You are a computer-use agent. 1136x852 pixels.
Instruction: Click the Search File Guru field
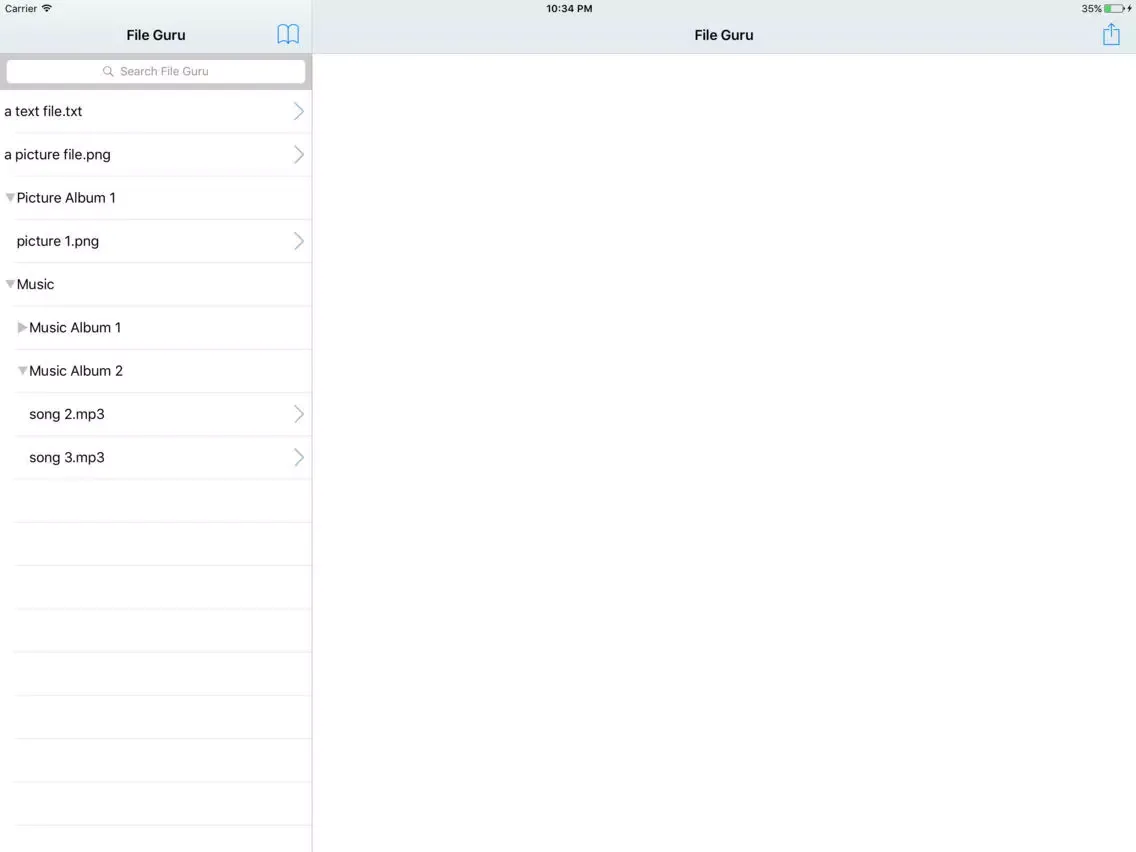156,71
